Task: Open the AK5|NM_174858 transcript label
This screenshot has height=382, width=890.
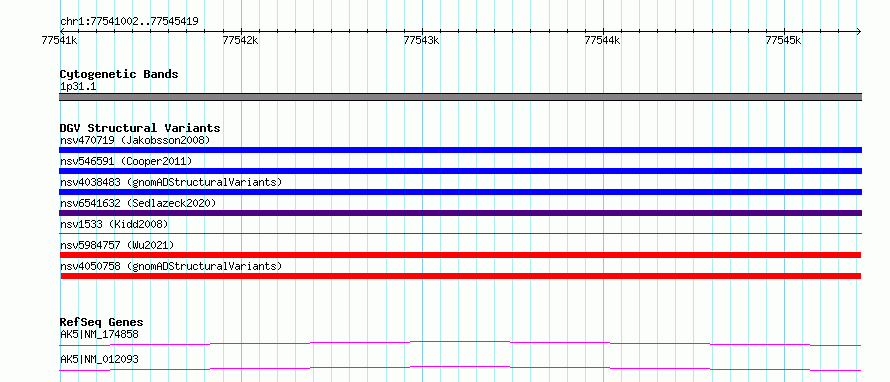Action: 99,334
